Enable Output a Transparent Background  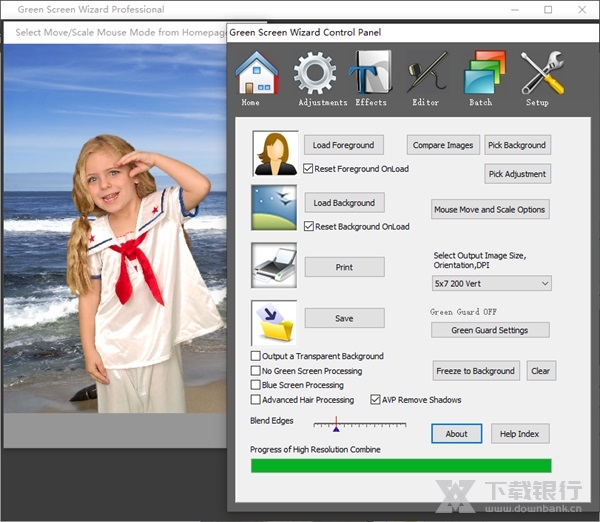point(256,356)
